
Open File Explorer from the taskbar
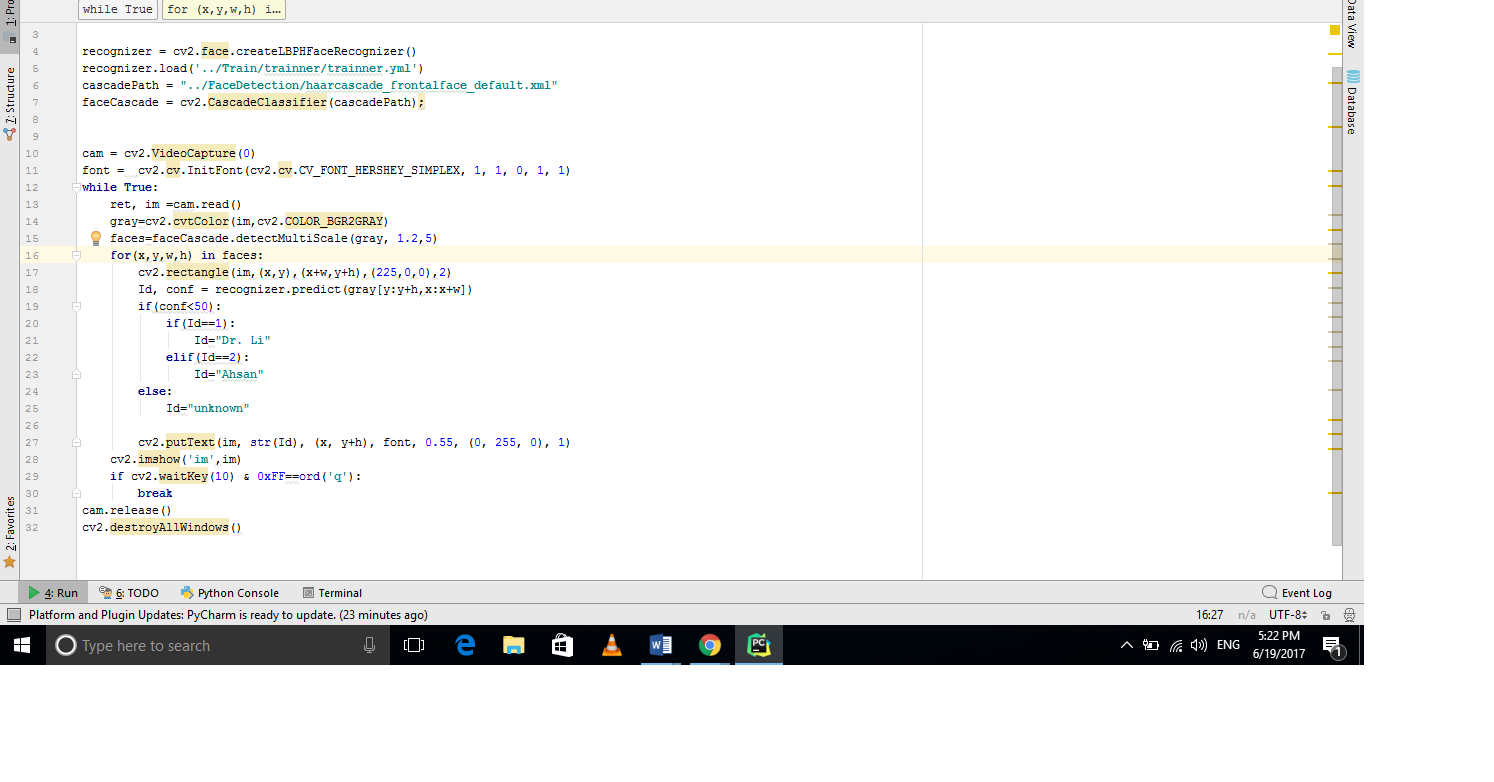point(513,645)
